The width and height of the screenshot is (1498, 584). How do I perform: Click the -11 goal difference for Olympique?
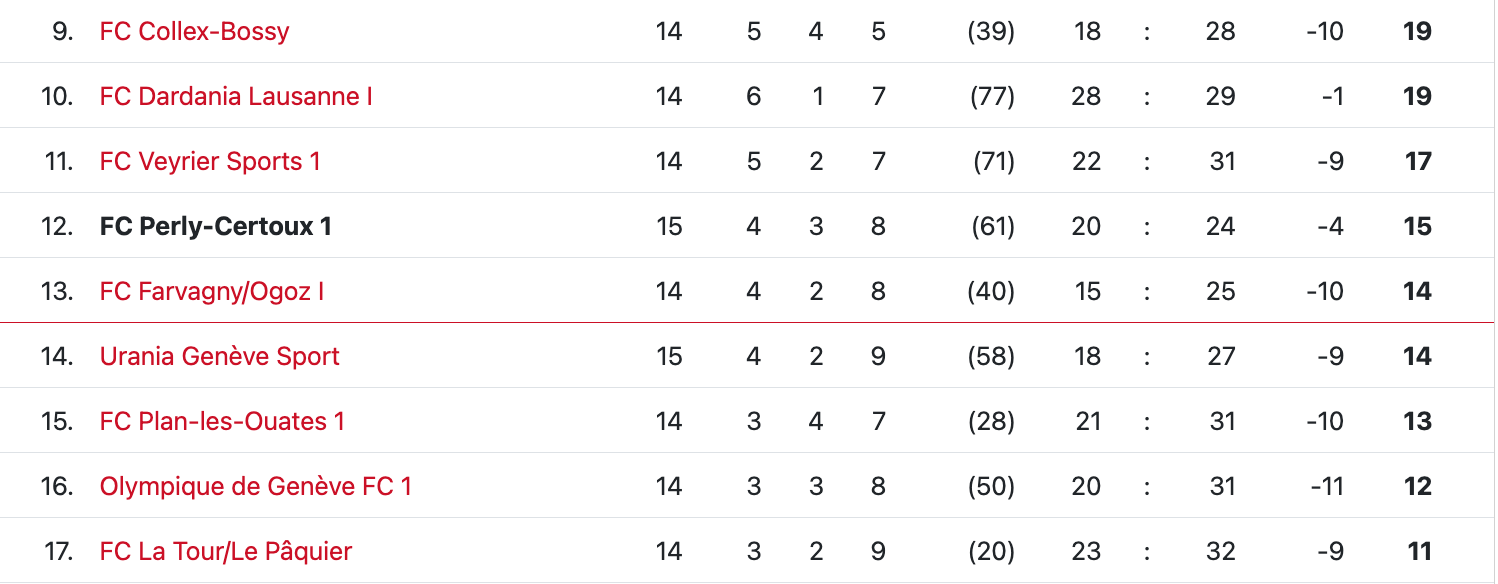(x=1326, y=486)
